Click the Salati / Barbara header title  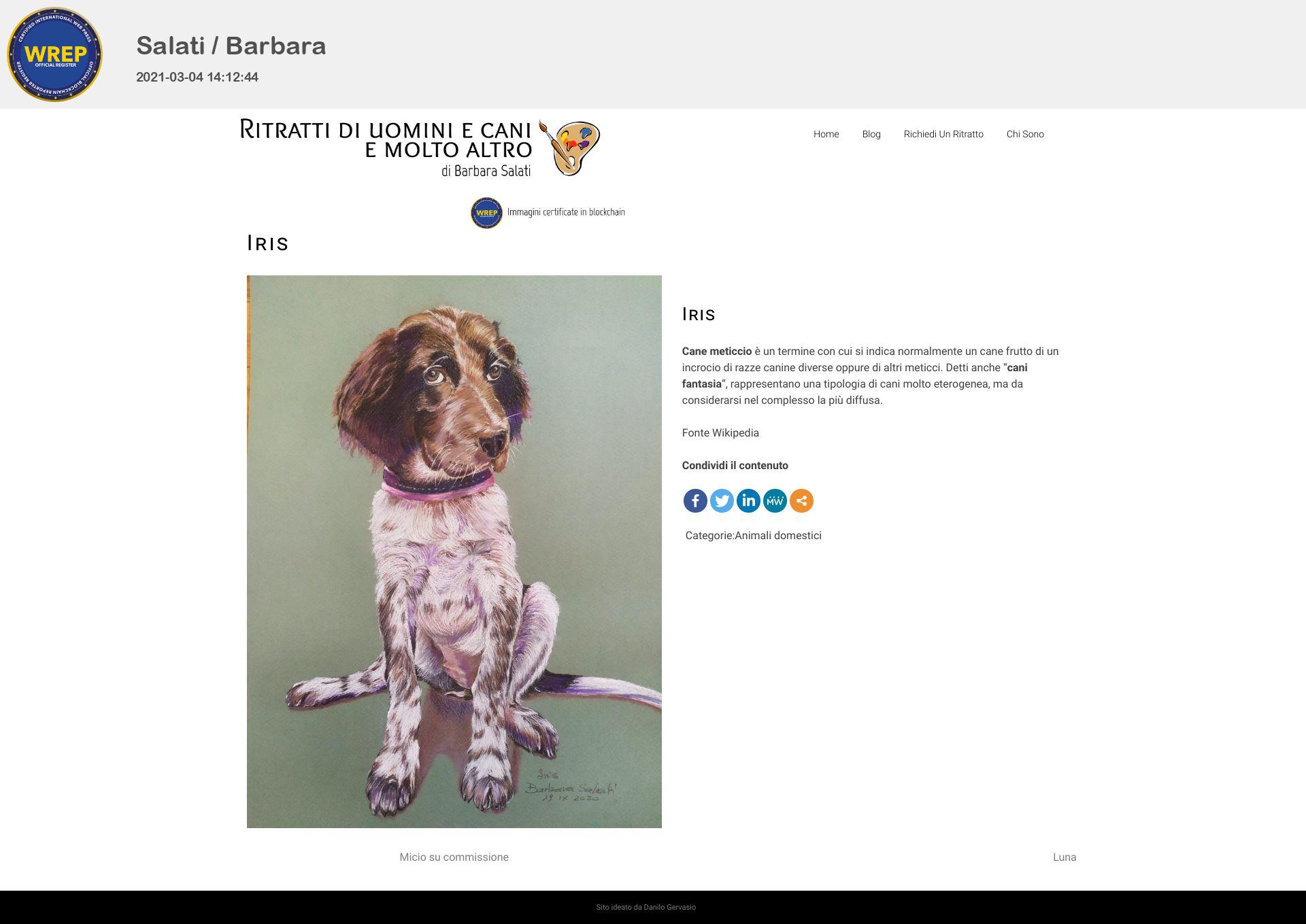[x=231, y=46]
